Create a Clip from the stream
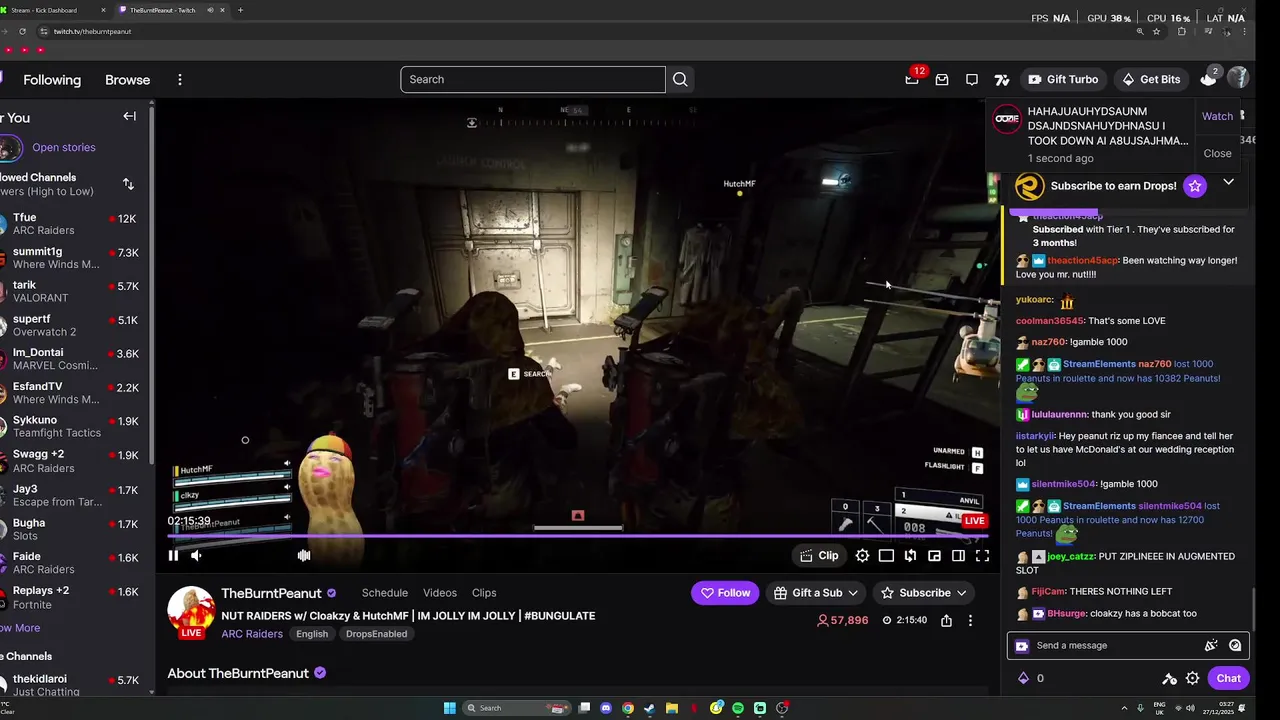 tap(819, 556)
